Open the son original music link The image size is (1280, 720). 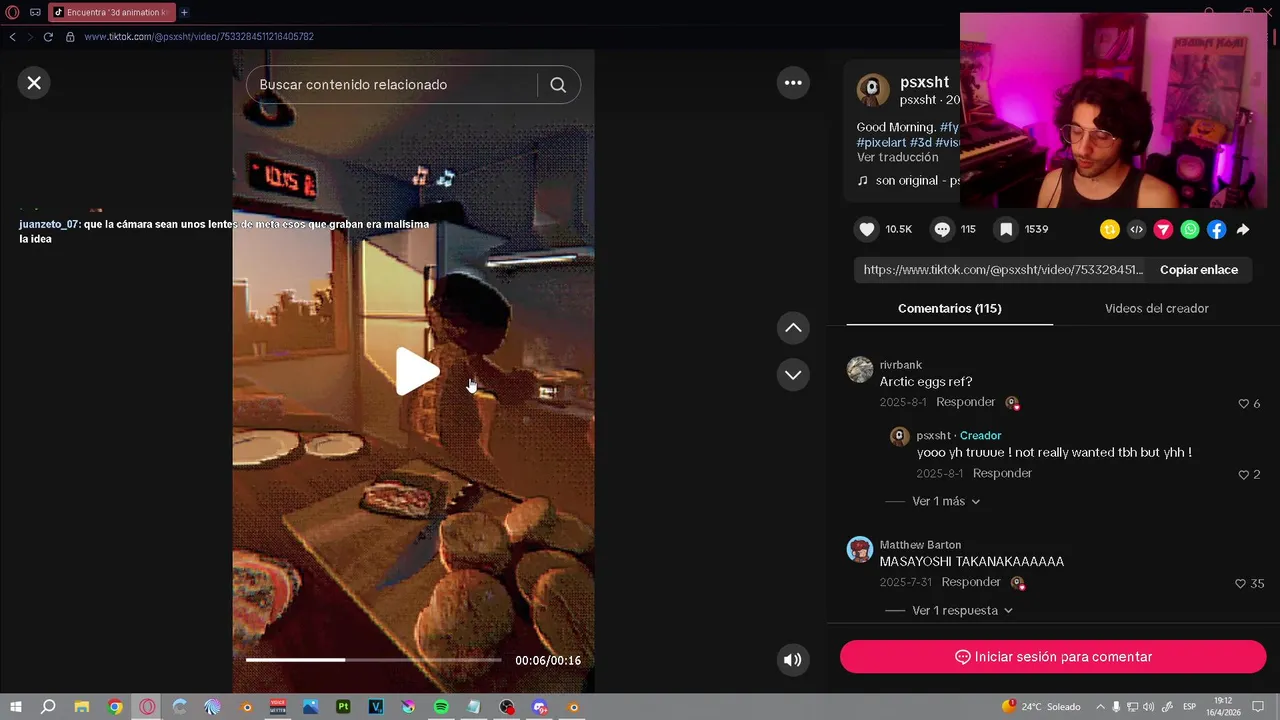click(908, 181)
